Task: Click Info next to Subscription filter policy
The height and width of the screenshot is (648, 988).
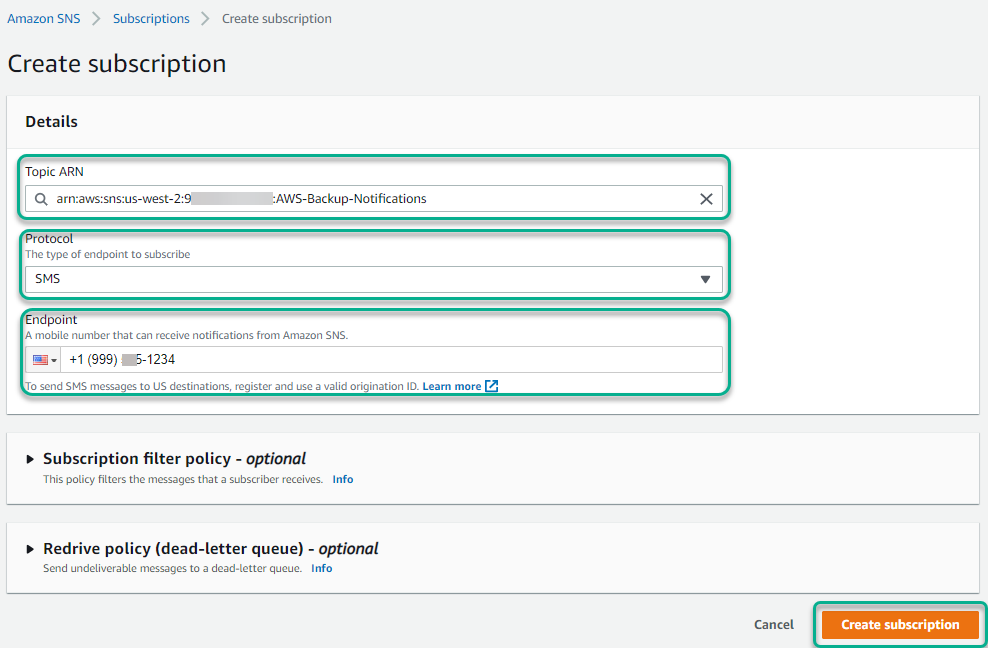Action: [342, 479]
